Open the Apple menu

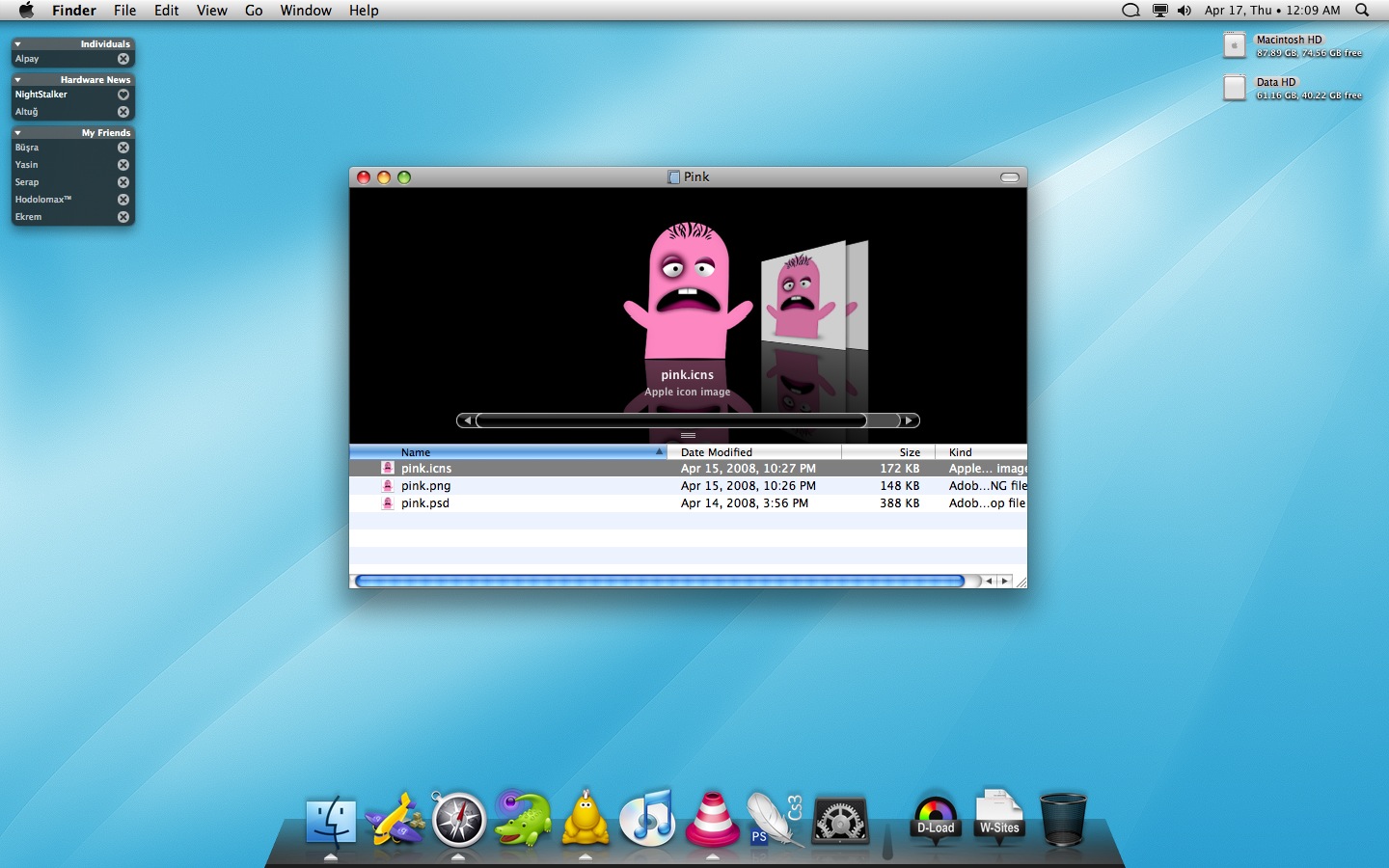tap(26, 11)
